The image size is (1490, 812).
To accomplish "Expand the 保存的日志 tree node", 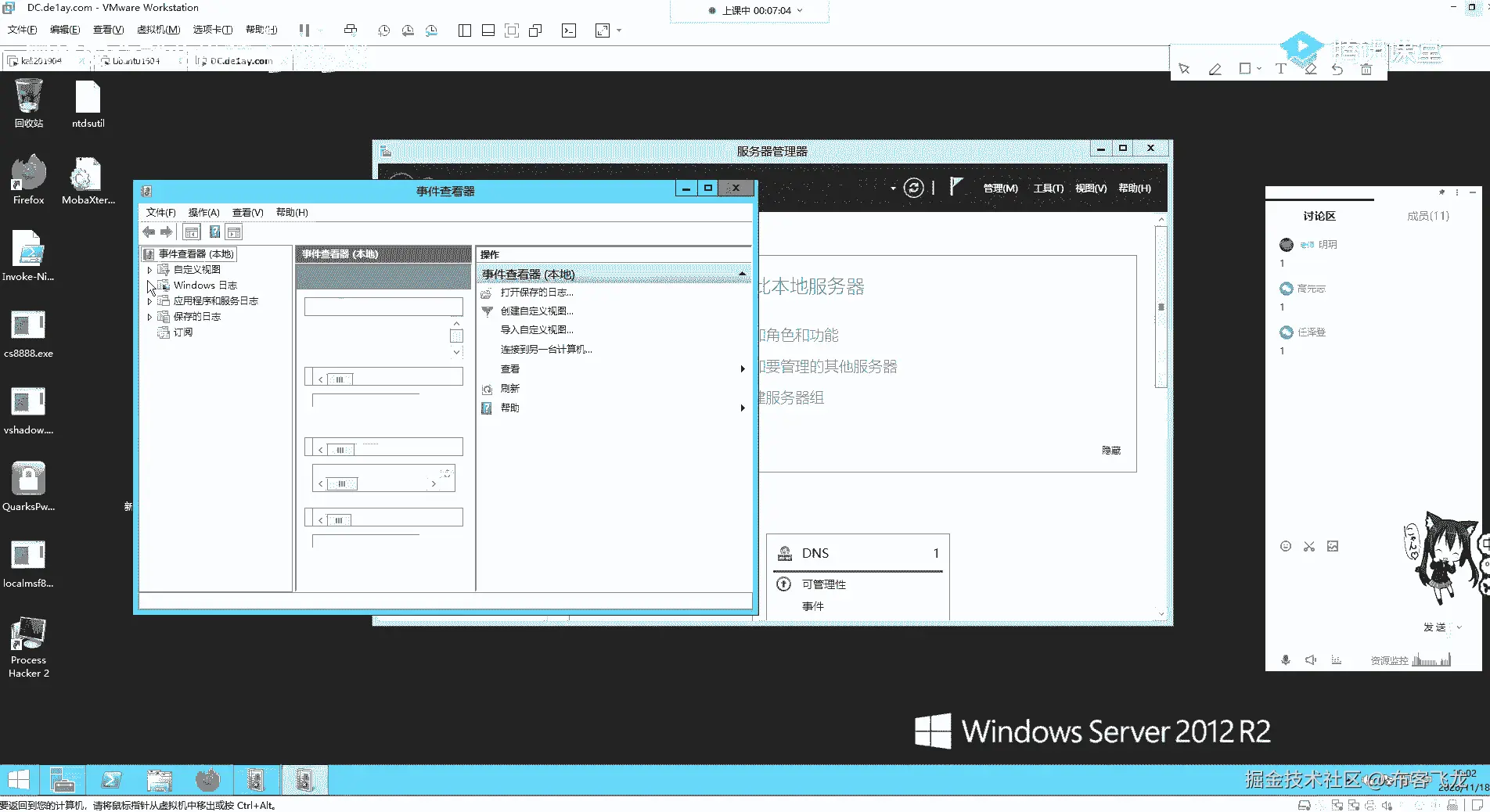I will pyautogui.click(x=149, y=317).
